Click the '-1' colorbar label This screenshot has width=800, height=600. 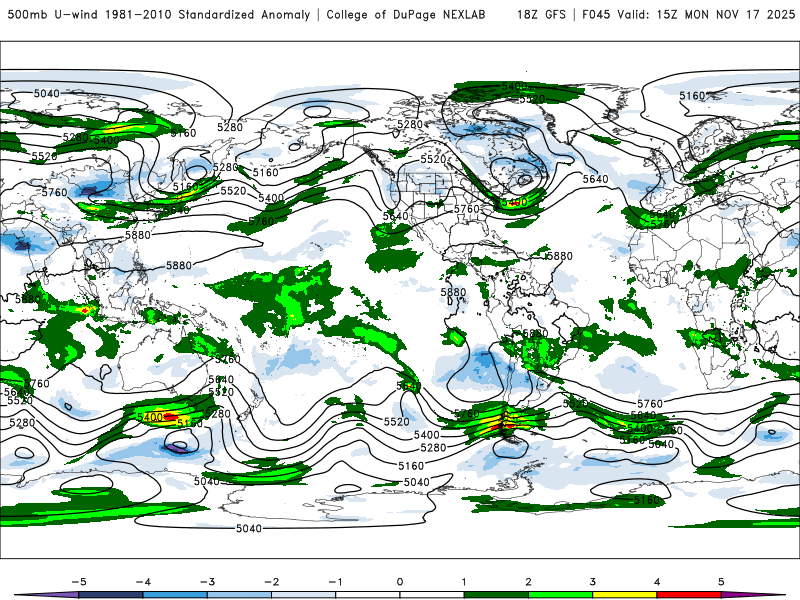(x=335, y=582)
